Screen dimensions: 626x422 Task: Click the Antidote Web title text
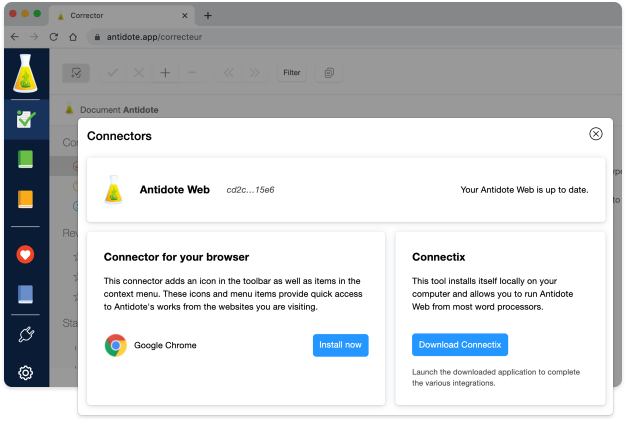[x=174, y=190]
